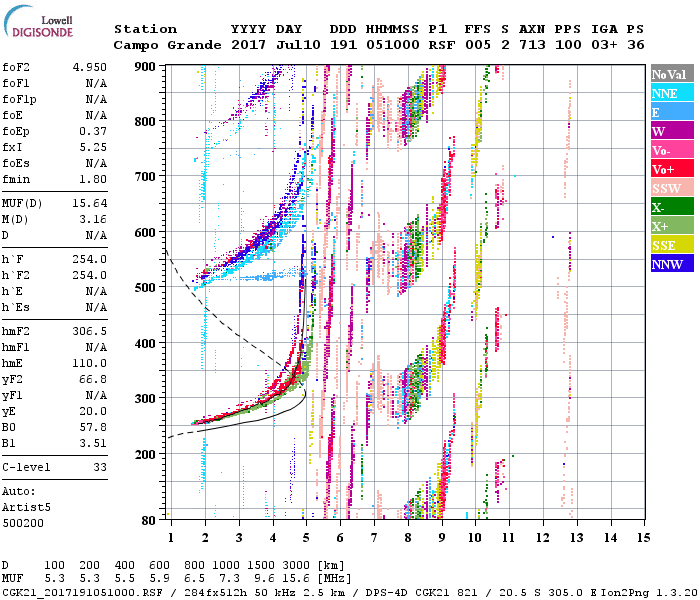Click the 10 MHz frequency axis label
Image resolution: width=700 pixels, height=600 pixels.
click(475, 537)
